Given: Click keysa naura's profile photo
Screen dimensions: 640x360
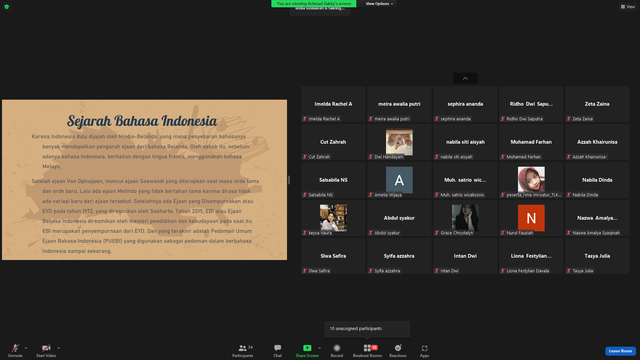Looking at the screenshot, I should 333,218.
